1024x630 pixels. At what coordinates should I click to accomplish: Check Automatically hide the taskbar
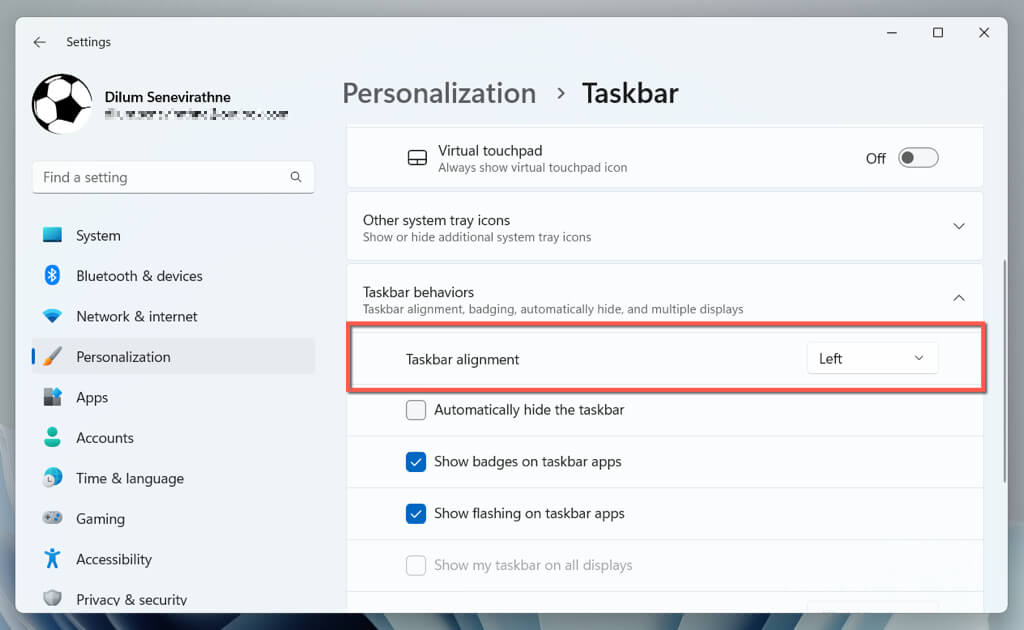416,410
